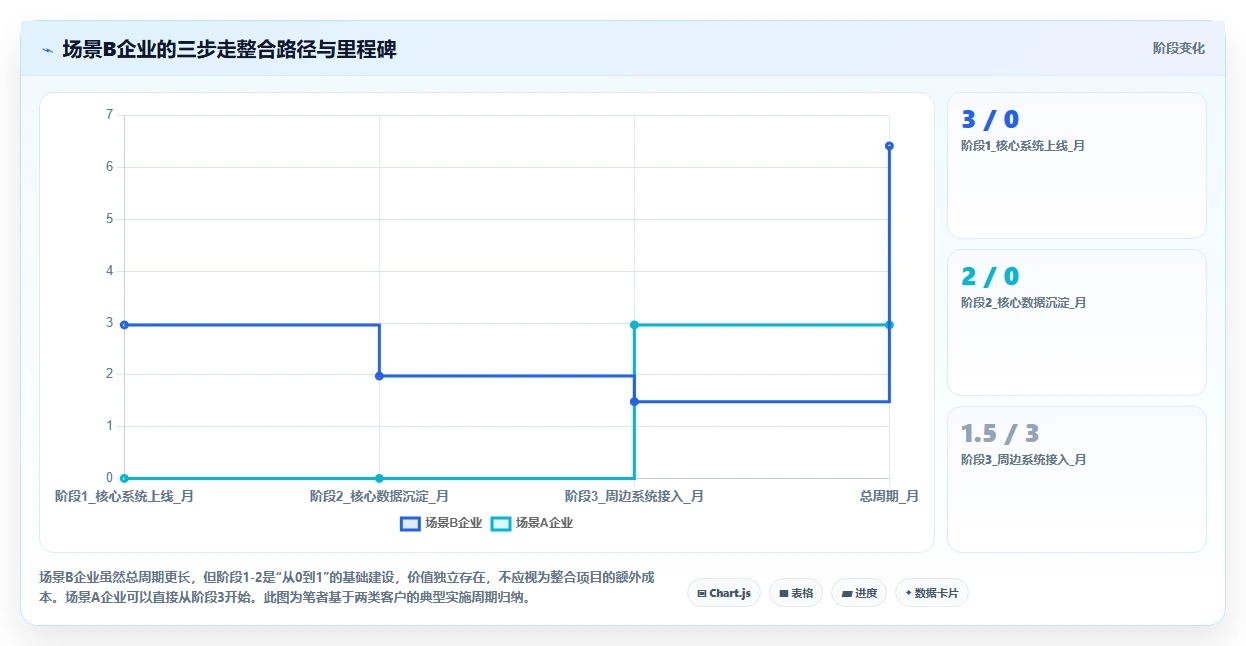Screen dimensions: 1246x646
Task: Click the 进度 tag button
Action: pyautogui.click(x=859, y=593)
